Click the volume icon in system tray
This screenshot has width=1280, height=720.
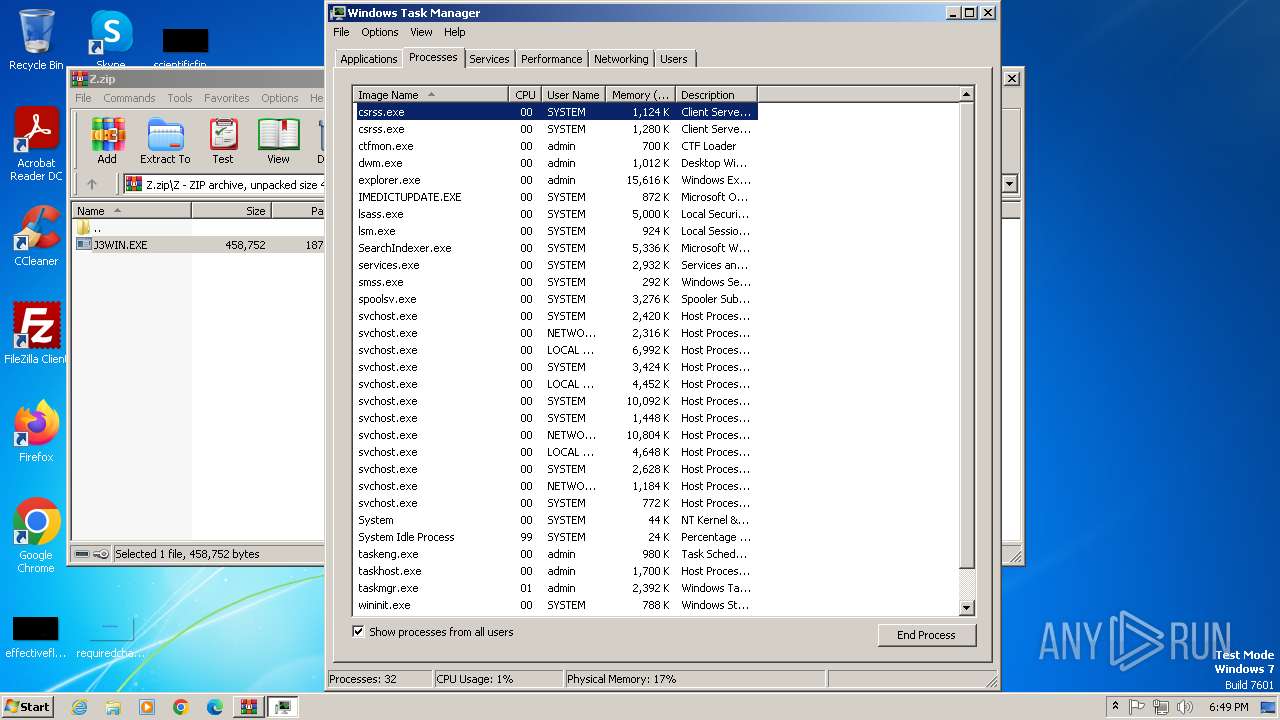pos(1185,707)
